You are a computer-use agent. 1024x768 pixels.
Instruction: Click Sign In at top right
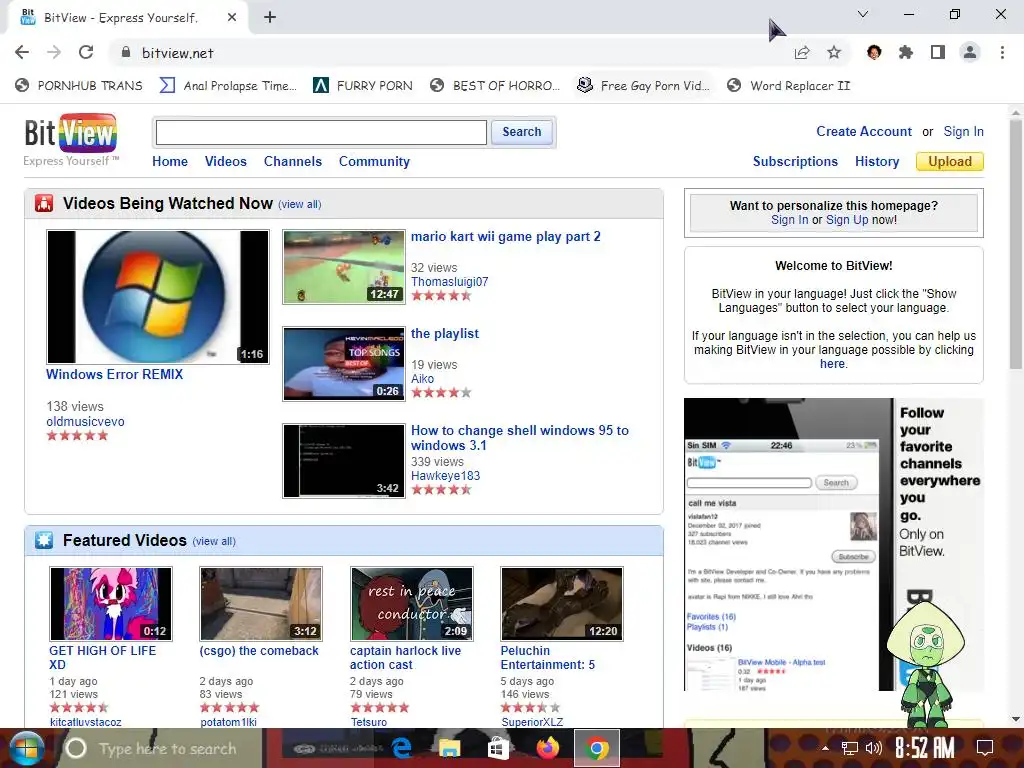(x=963, y=131)
